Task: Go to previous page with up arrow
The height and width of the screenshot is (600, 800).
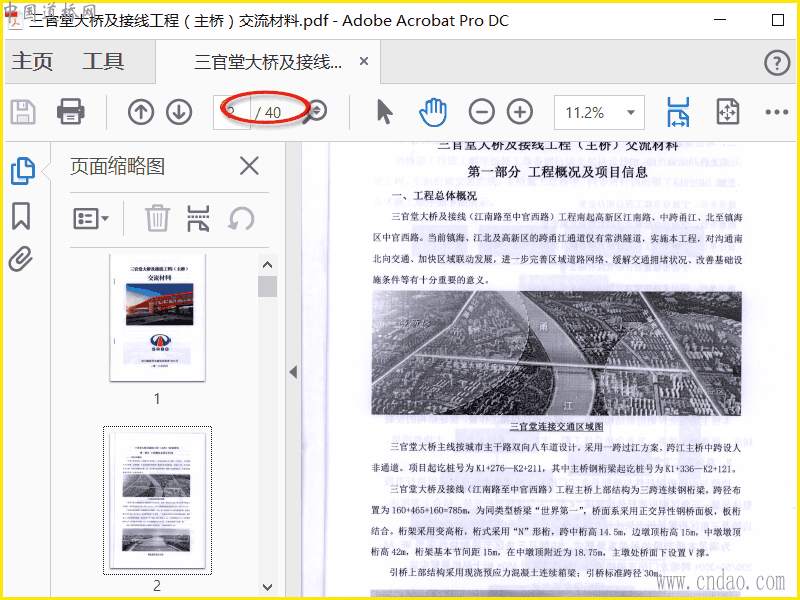Action: [141, 112]
